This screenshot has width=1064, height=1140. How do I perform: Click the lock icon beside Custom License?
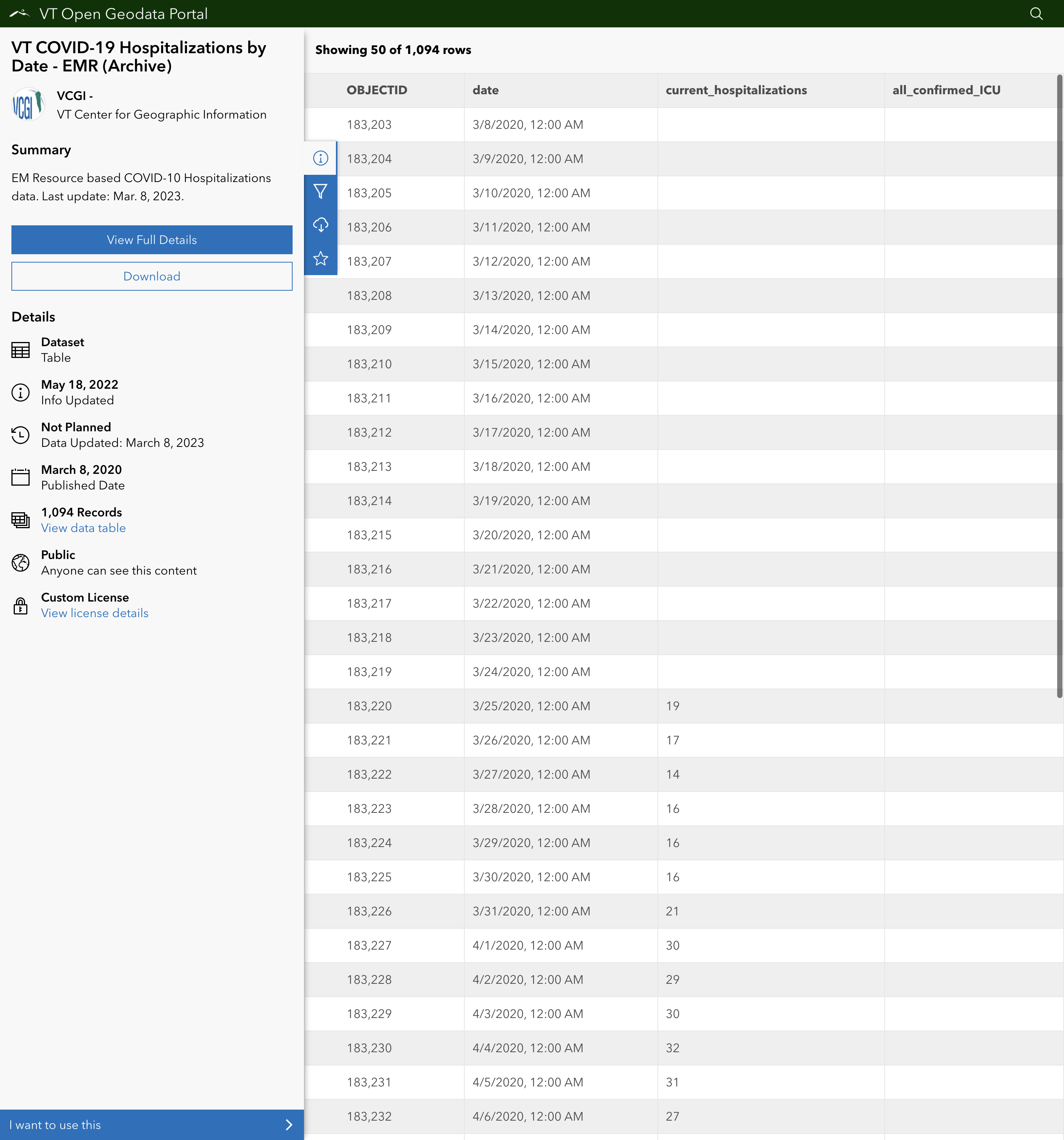pyautogui.click(x=21, y=606)
